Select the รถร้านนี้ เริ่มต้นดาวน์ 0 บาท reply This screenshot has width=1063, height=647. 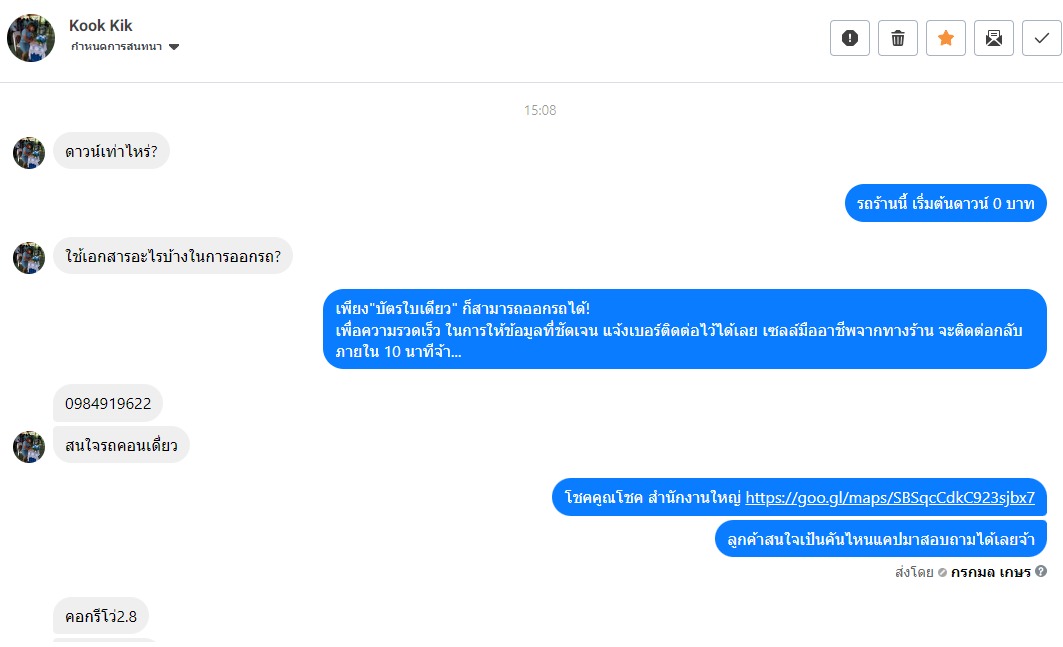[946, 203]
